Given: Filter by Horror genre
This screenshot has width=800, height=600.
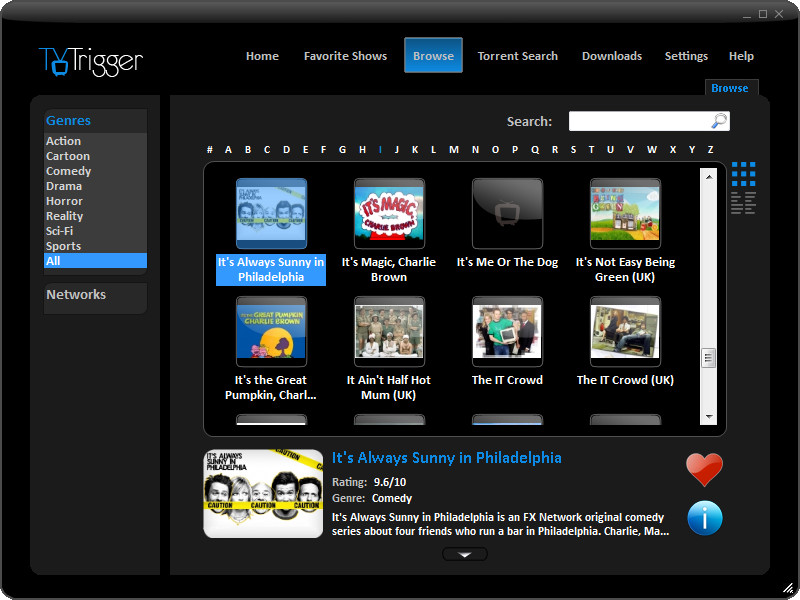Looking at the screenshot, I should click(x=95, y=201).
